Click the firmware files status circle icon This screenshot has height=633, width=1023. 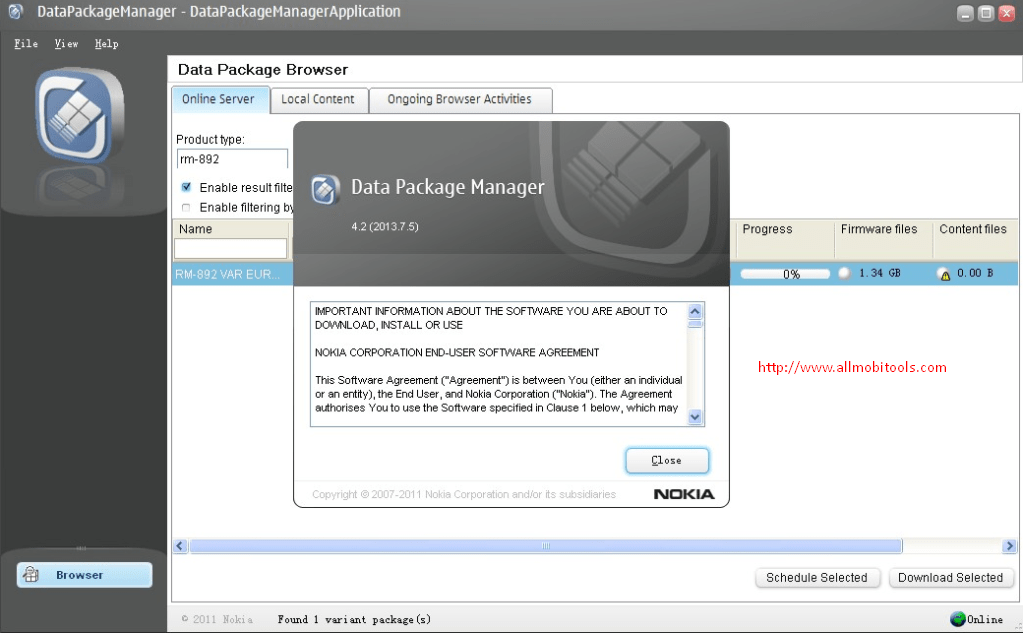[845, 273]
